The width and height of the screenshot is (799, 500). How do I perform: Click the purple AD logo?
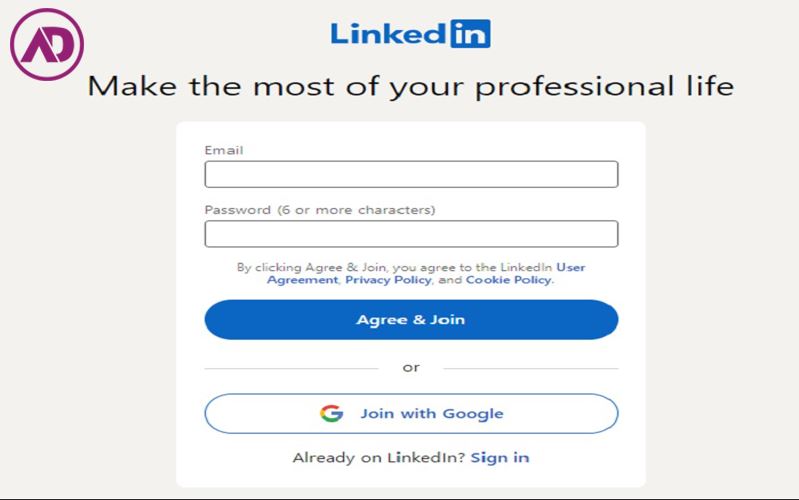[x=46, y=46]
